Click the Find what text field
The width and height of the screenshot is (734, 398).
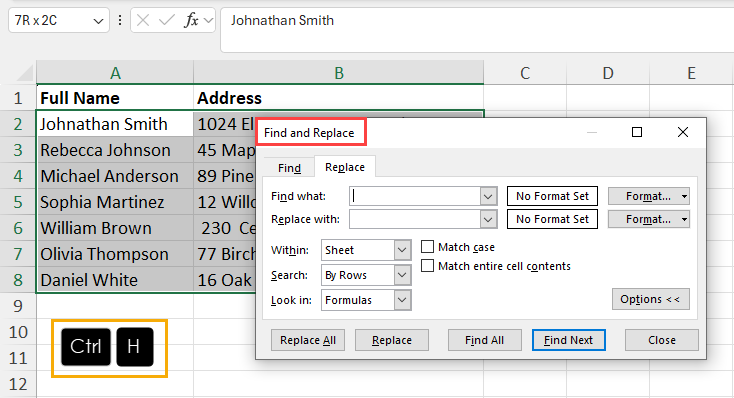click(415, 196)
